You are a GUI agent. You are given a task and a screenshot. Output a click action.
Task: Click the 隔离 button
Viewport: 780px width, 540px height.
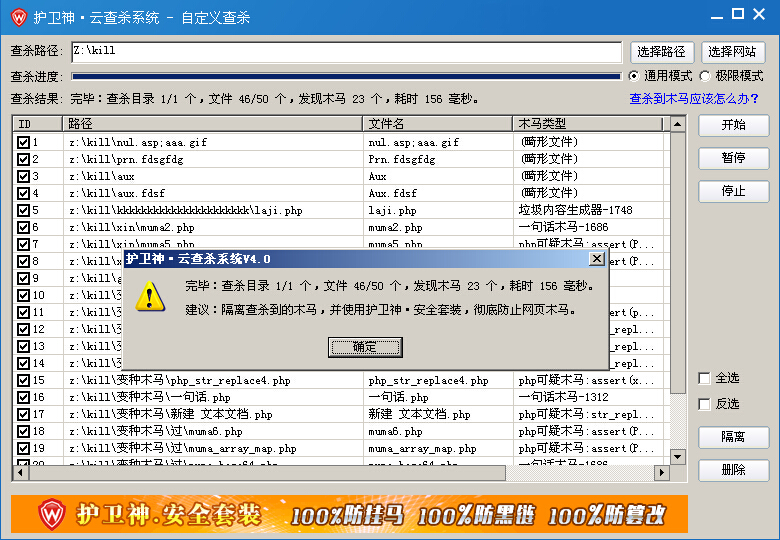(734, 437)
